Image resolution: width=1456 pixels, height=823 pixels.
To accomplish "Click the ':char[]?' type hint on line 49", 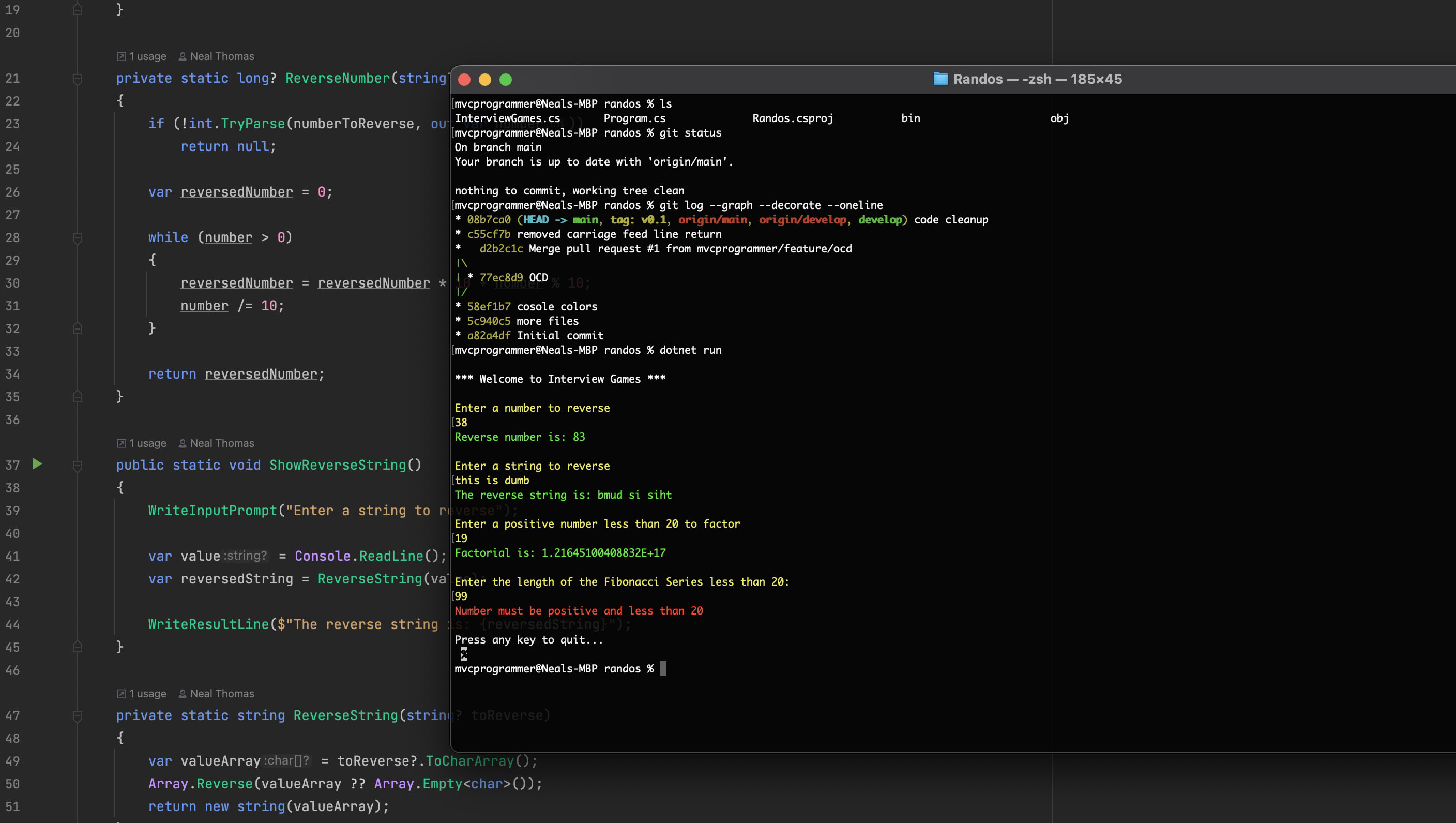I will (286, 761).
